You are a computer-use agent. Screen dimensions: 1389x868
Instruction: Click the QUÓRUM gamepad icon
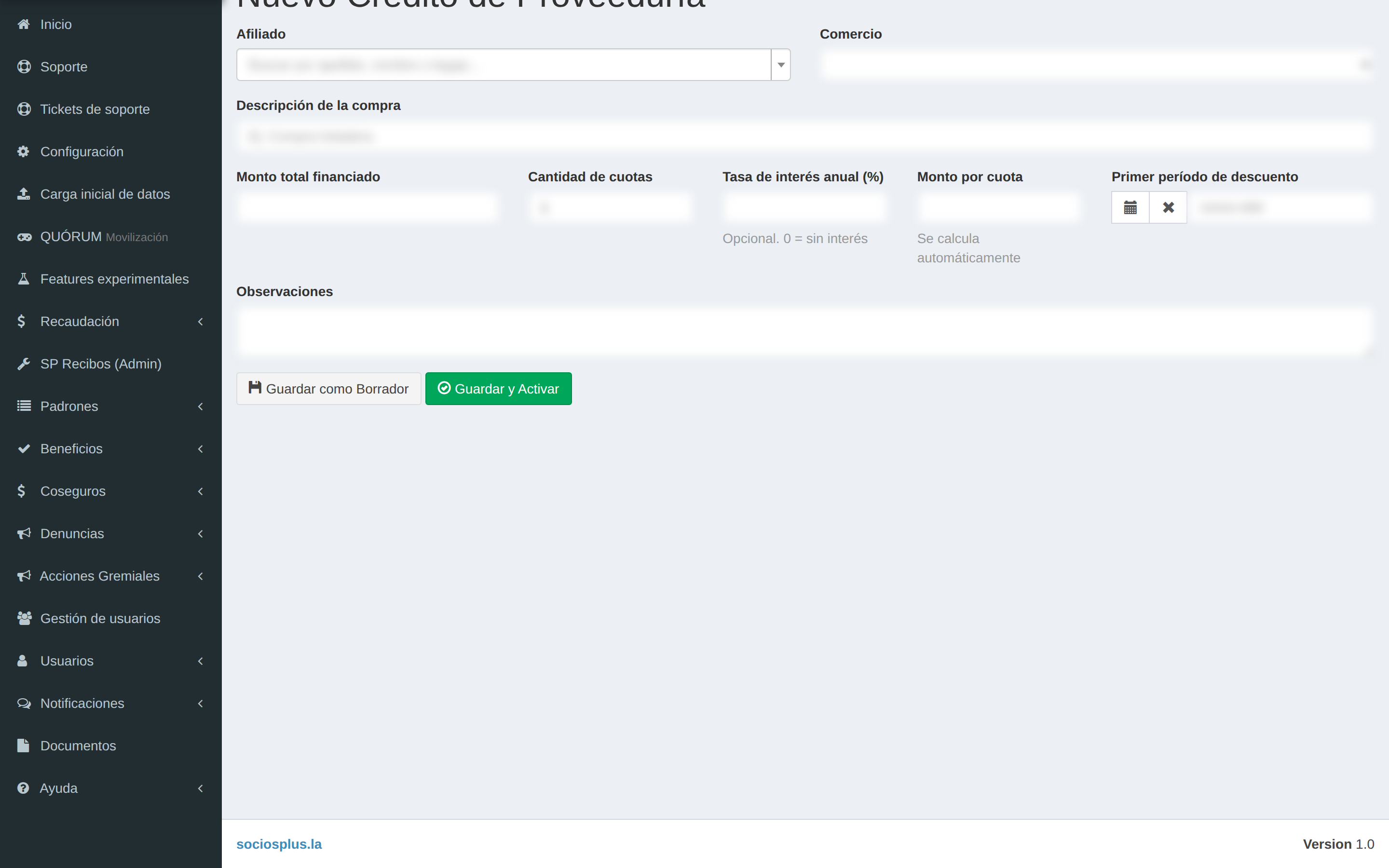point(24,236)
